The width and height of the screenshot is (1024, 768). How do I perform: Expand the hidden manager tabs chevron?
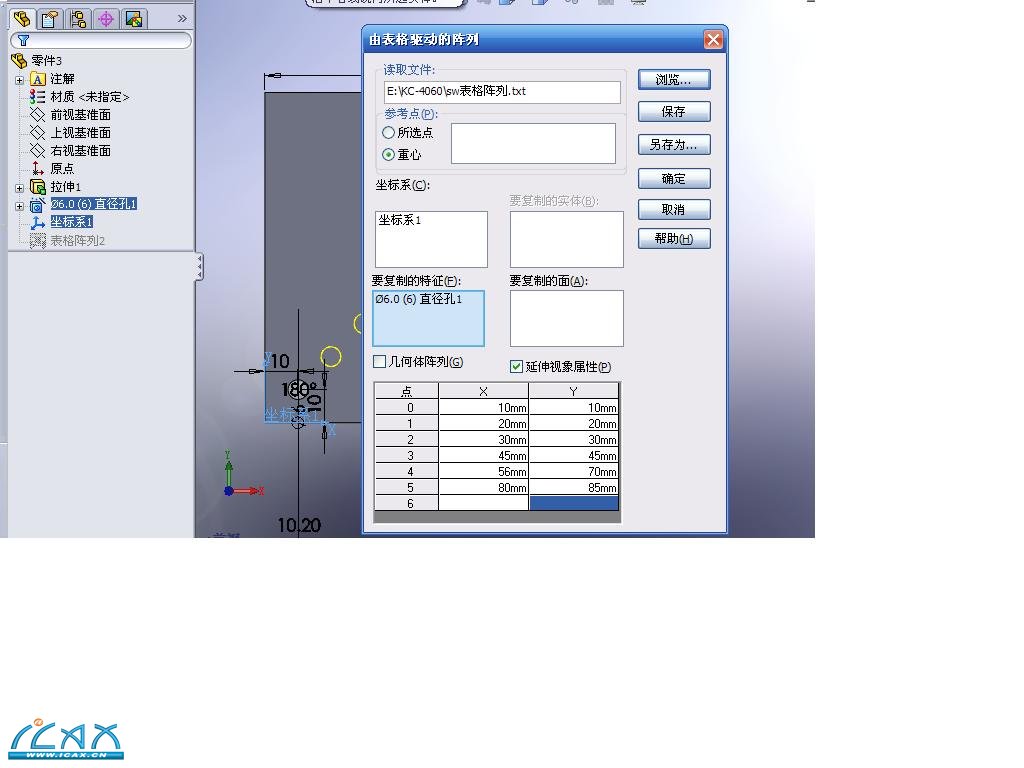[182, 18]
